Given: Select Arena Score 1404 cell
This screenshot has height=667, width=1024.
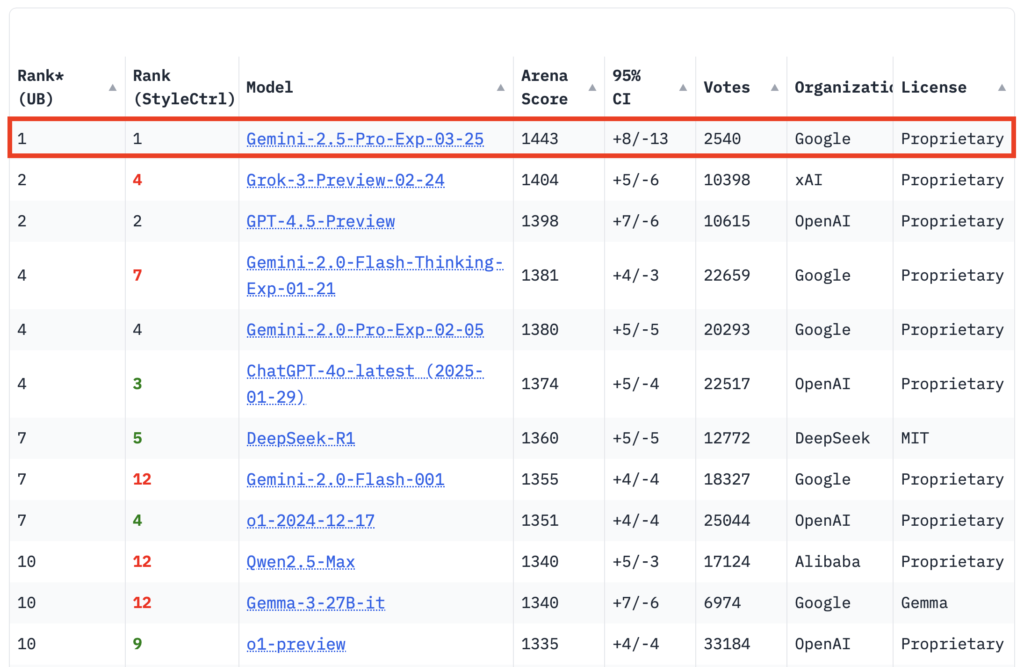Looking at the screenshot, I should 540,180.
